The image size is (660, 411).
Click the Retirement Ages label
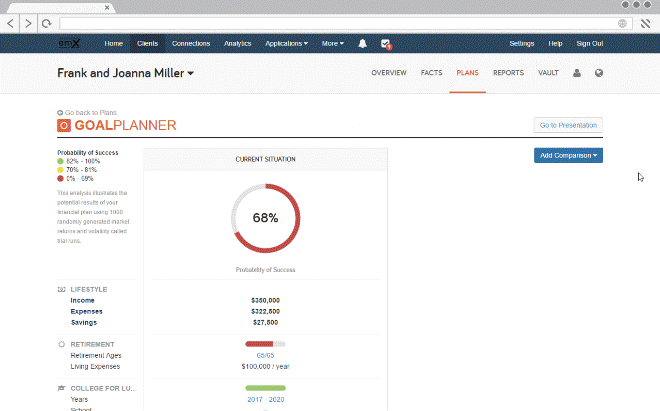coord(96,355)
